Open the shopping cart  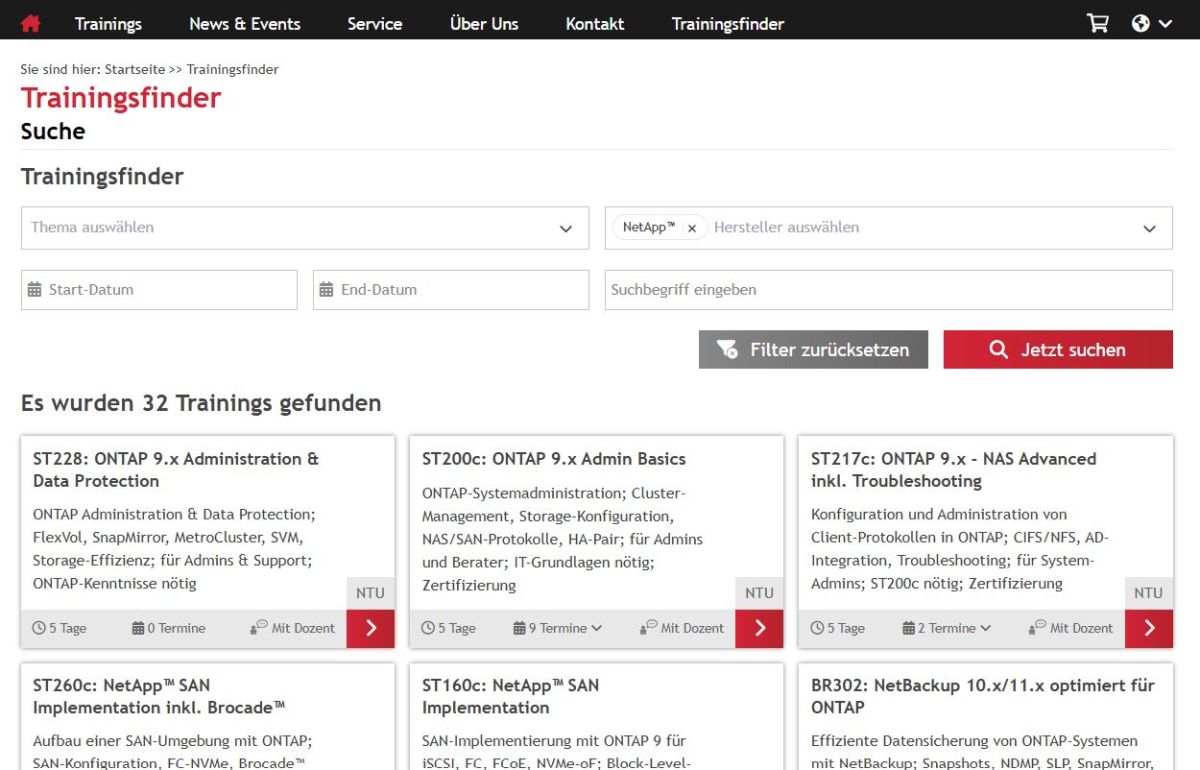pos(1098,23)
